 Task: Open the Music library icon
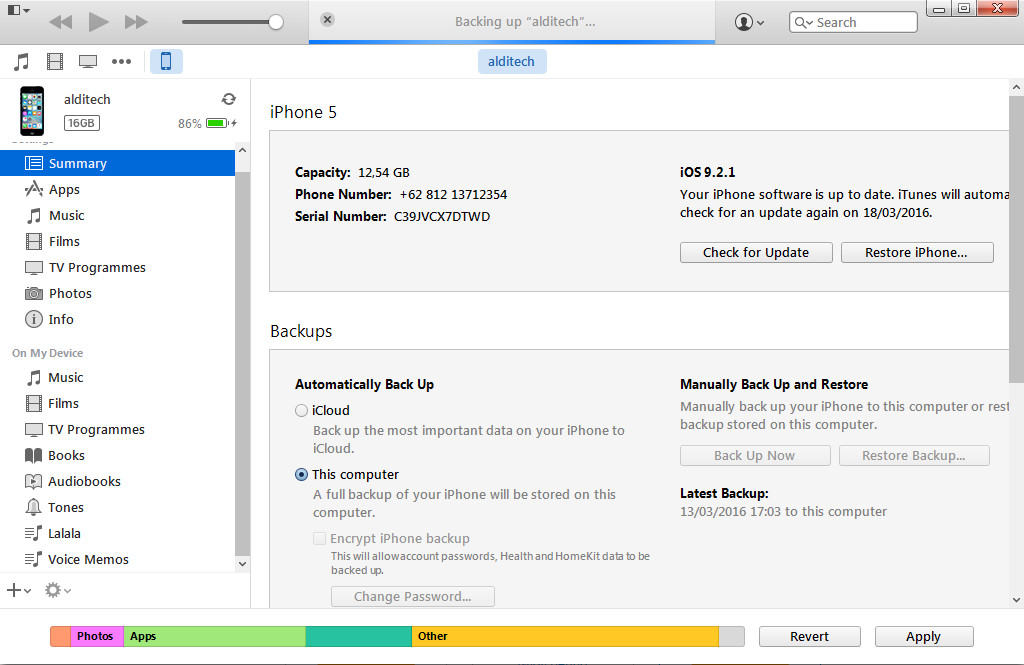click(22, 61)
